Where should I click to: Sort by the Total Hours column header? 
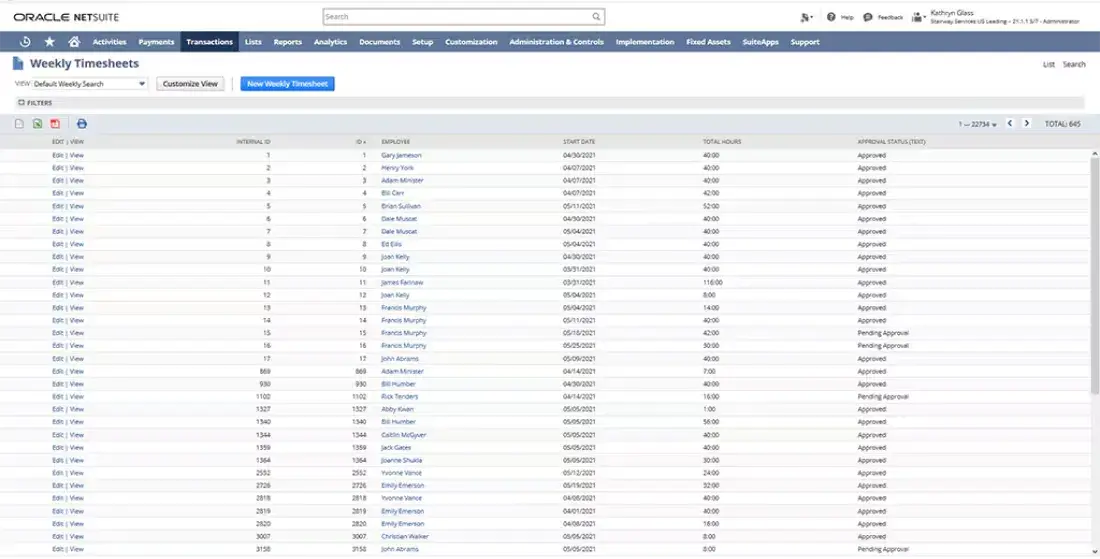[x=722, y=142]
